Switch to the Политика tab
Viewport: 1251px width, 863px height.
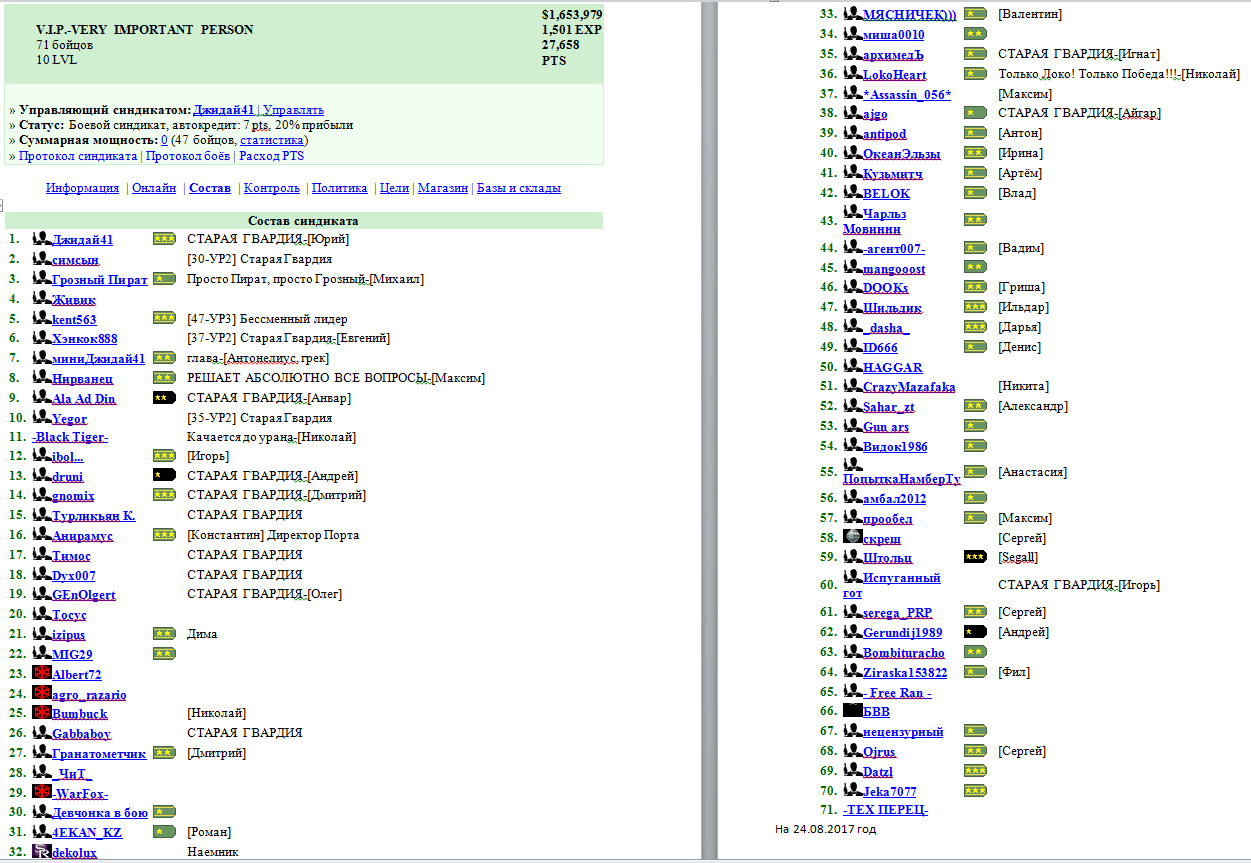pyautogui.click(x=340, y=188)
